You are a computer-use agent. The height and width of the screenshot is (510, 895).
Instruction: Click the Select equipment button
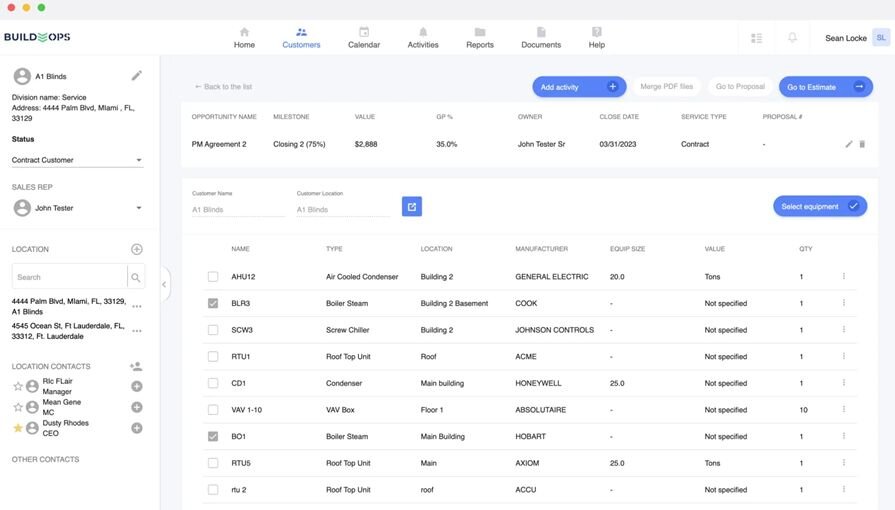[820, 206]
